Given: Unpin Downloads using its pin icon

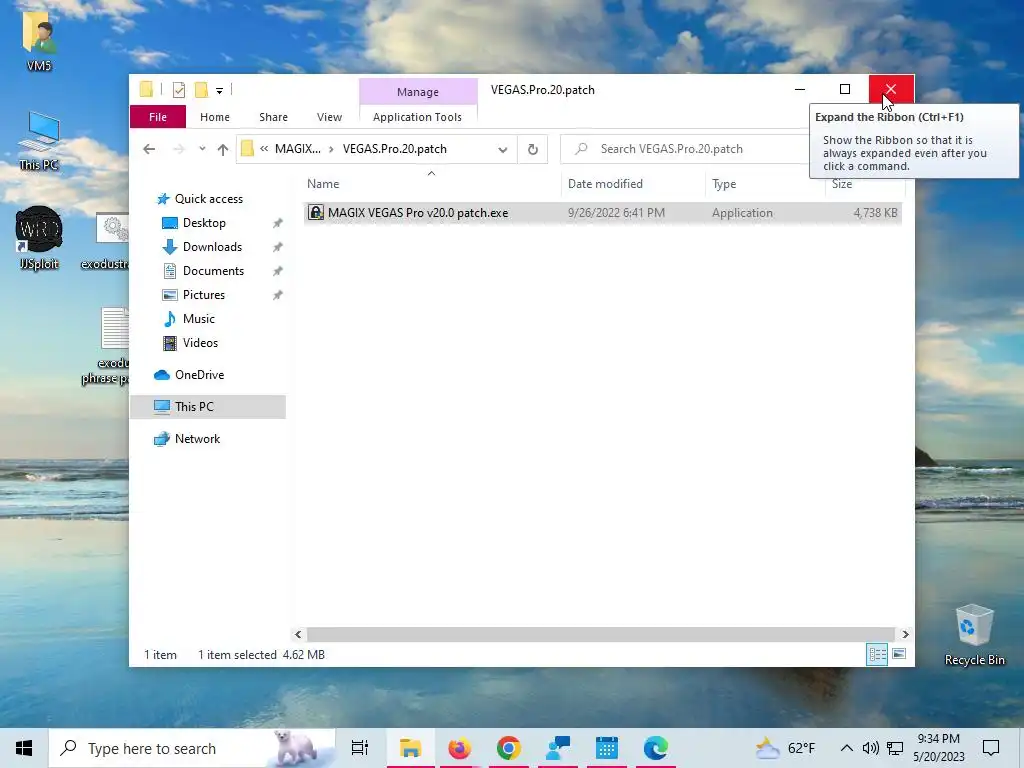Looking at the screenshot, I should (x=278, y=247).
